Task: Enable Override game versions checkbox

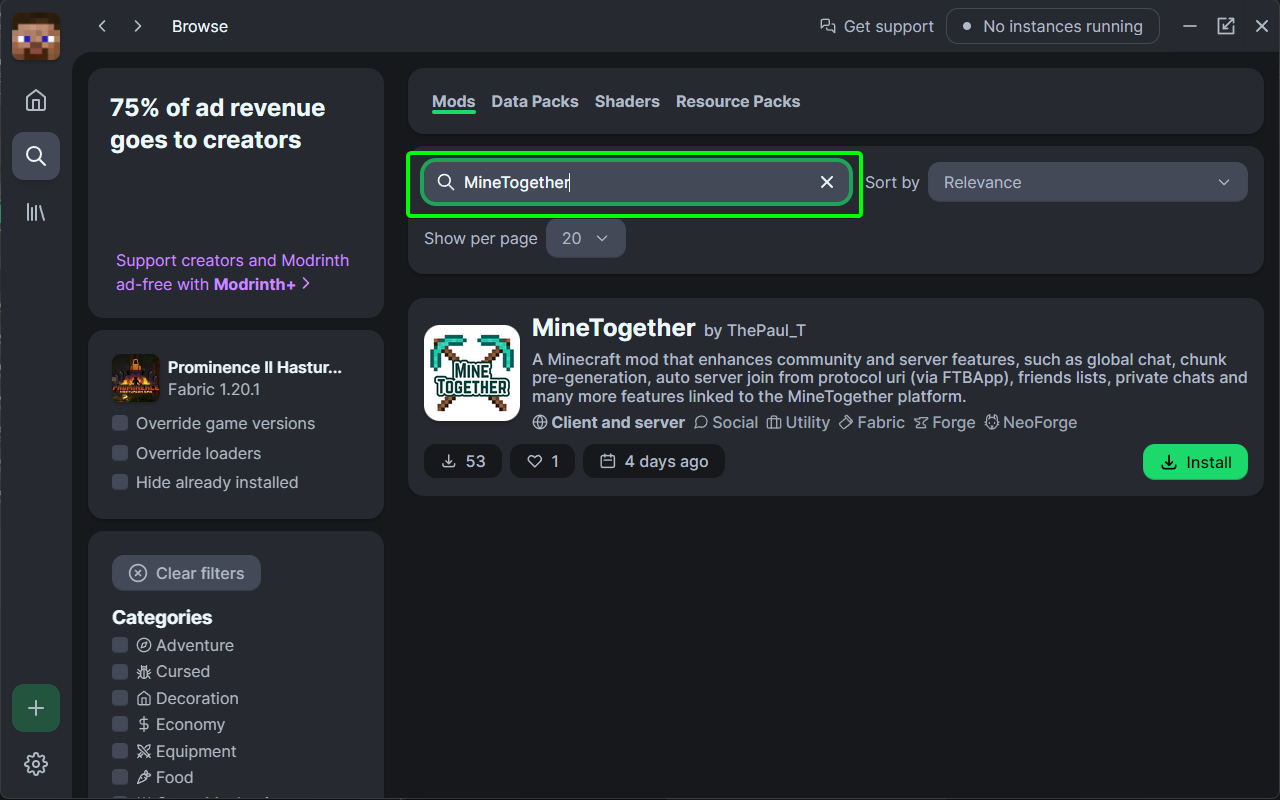Action: click(120, 423)
